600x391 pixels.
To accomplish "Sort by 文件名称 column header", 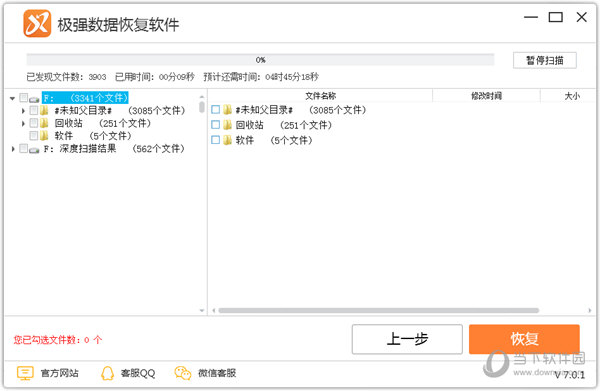I will point(320,96).
